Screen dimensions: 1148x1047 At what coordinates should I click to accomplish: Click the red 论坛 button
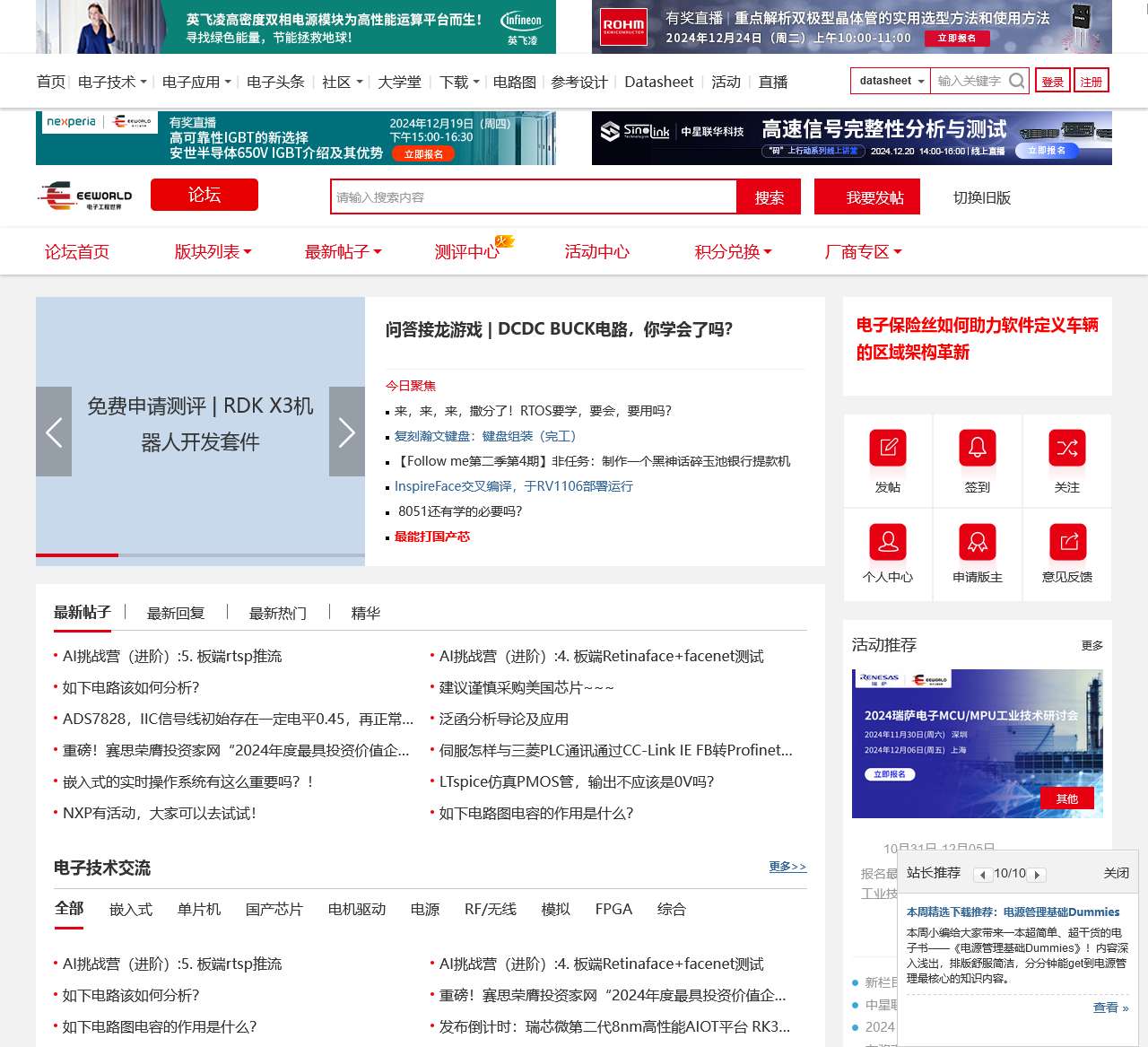click(x=204, y=195)
